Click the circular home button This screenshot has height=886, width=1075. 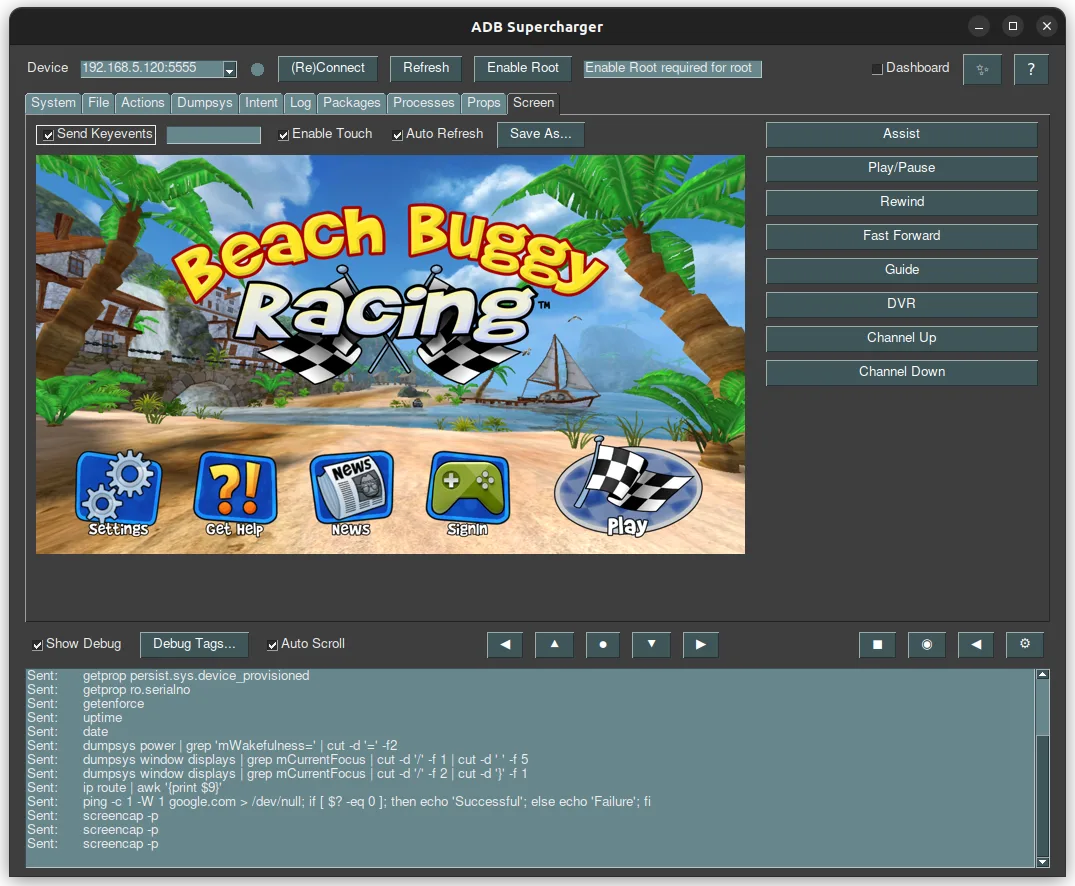(x=926, y=645)
